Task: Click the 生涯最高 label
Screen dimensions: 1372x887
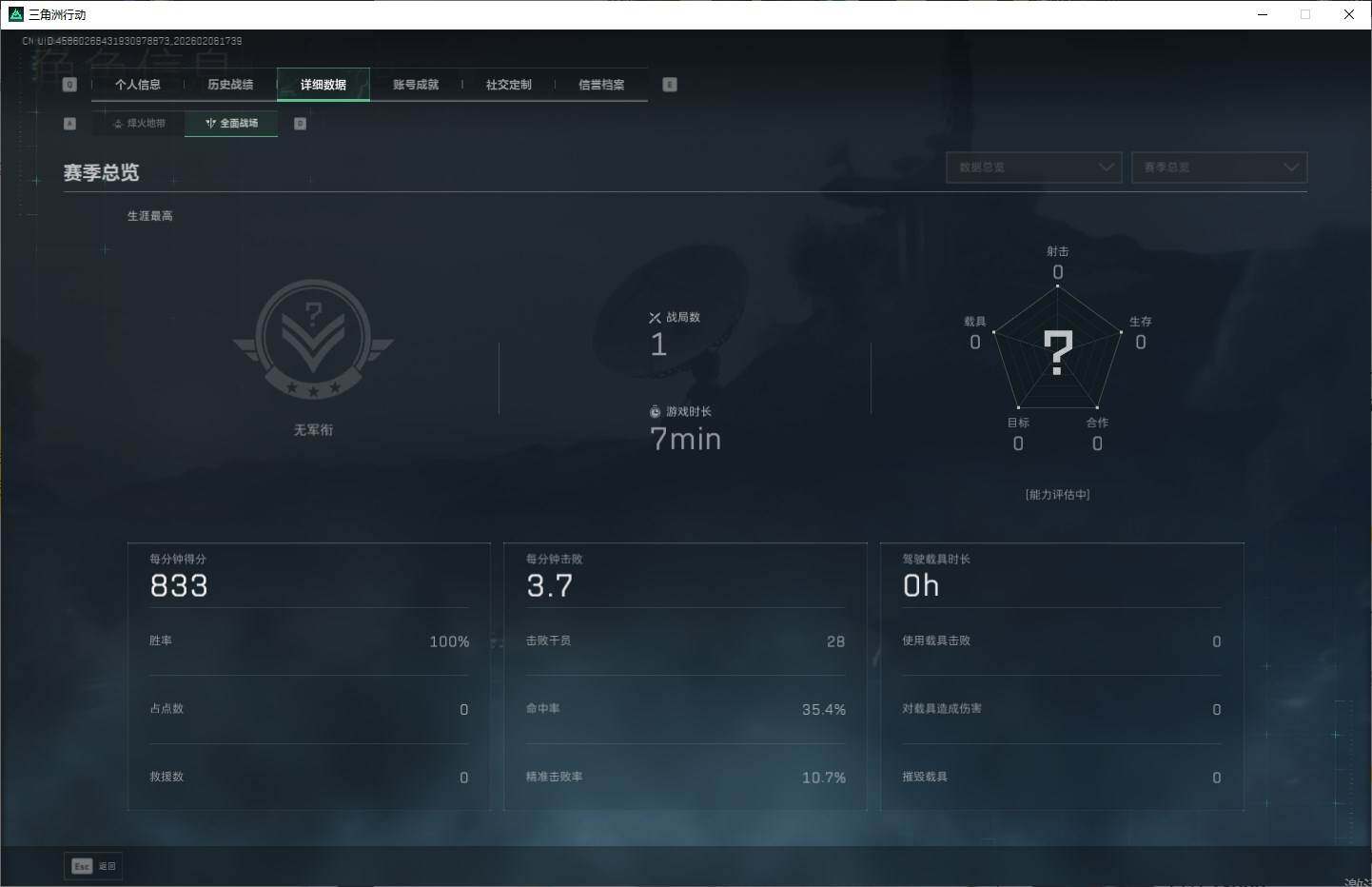Action: [x=150, y=216]
